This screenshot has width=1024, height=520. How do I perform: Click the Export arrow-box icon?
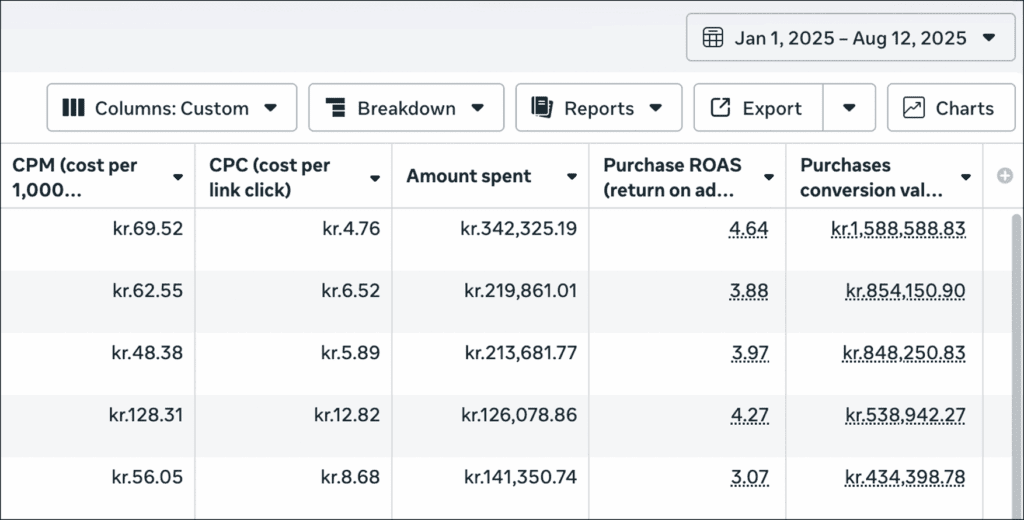tap(720, 108)
